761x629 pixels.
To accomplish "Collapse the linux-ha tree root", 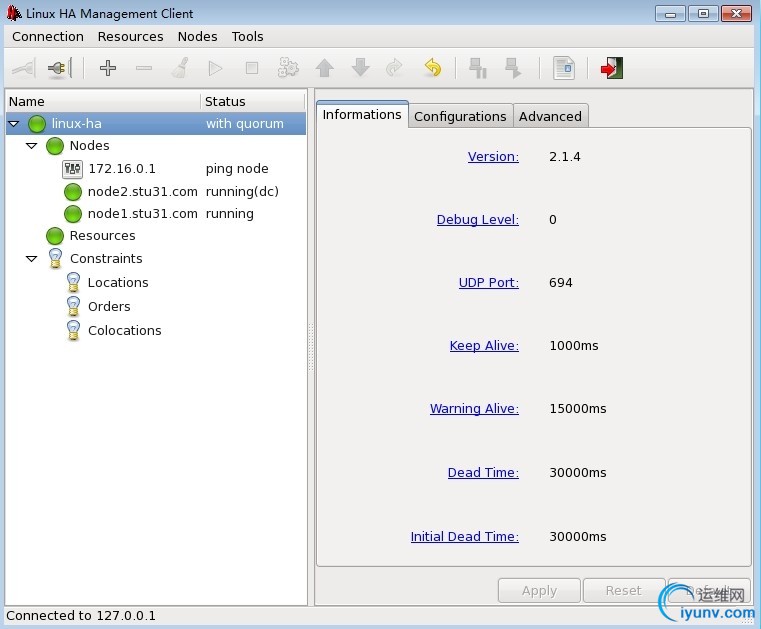I will point(14,124).
